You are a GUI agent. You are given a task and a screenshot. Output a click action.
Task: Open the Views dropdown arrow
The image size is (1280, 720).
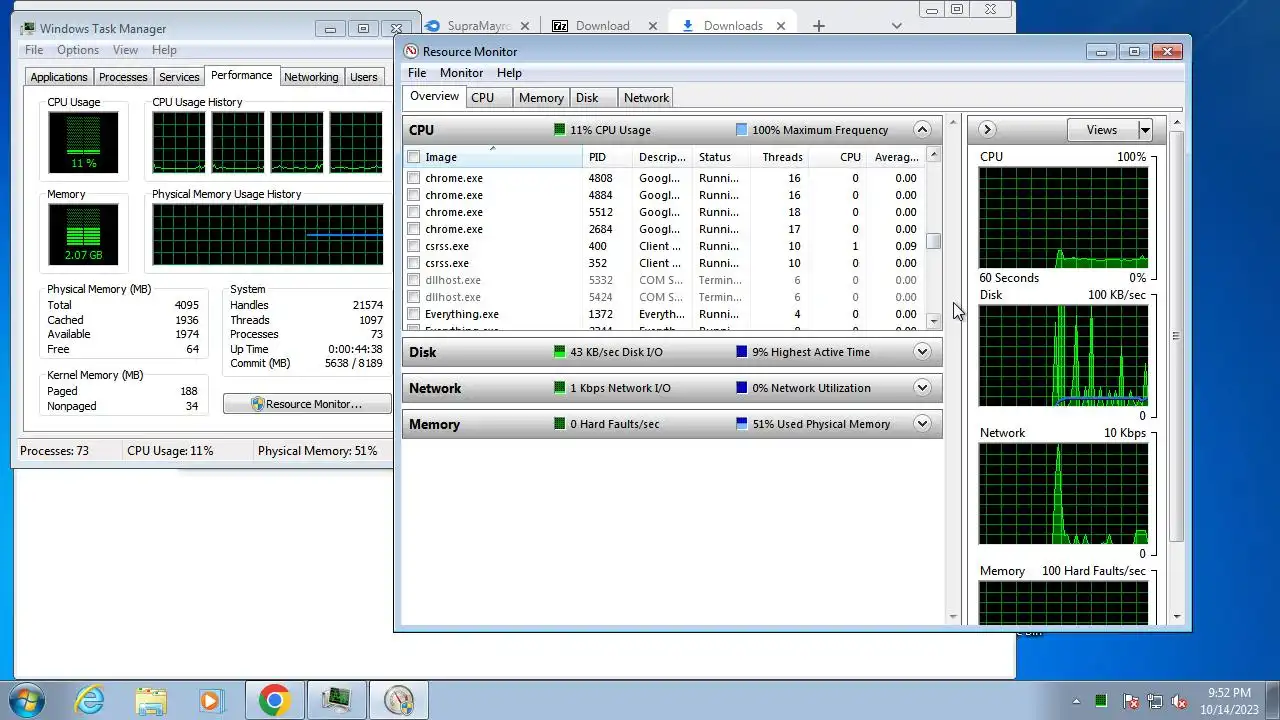(x=1145, y=130)
